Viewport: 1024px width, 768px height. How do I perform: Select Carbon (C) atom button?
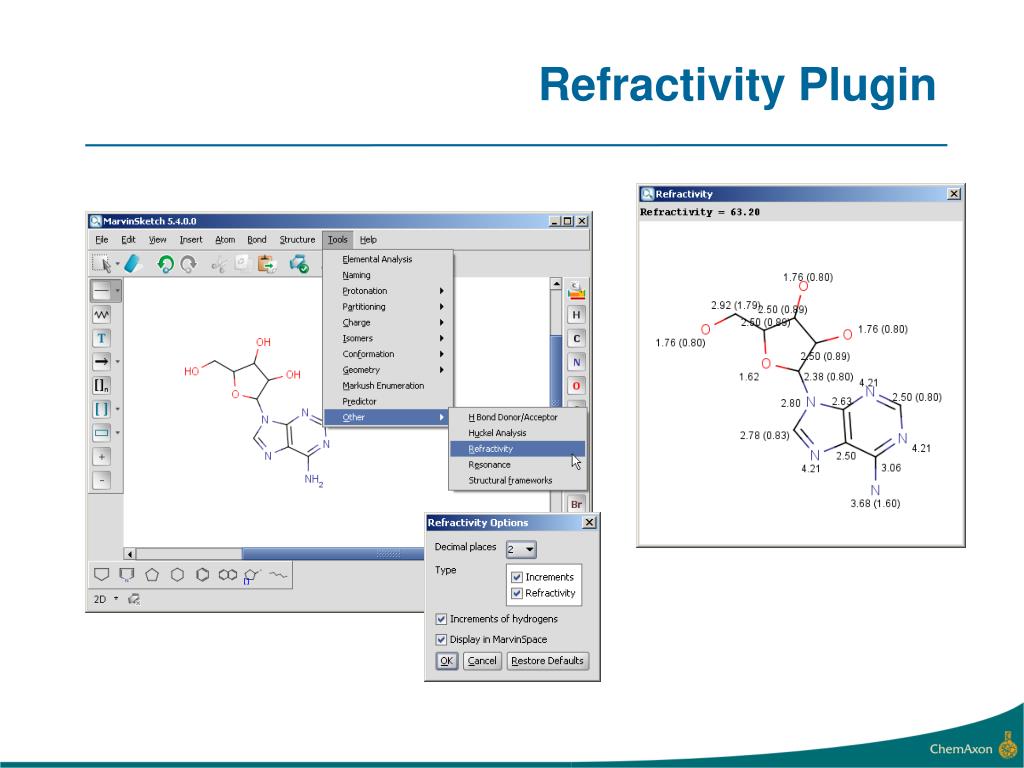(576, 338)
